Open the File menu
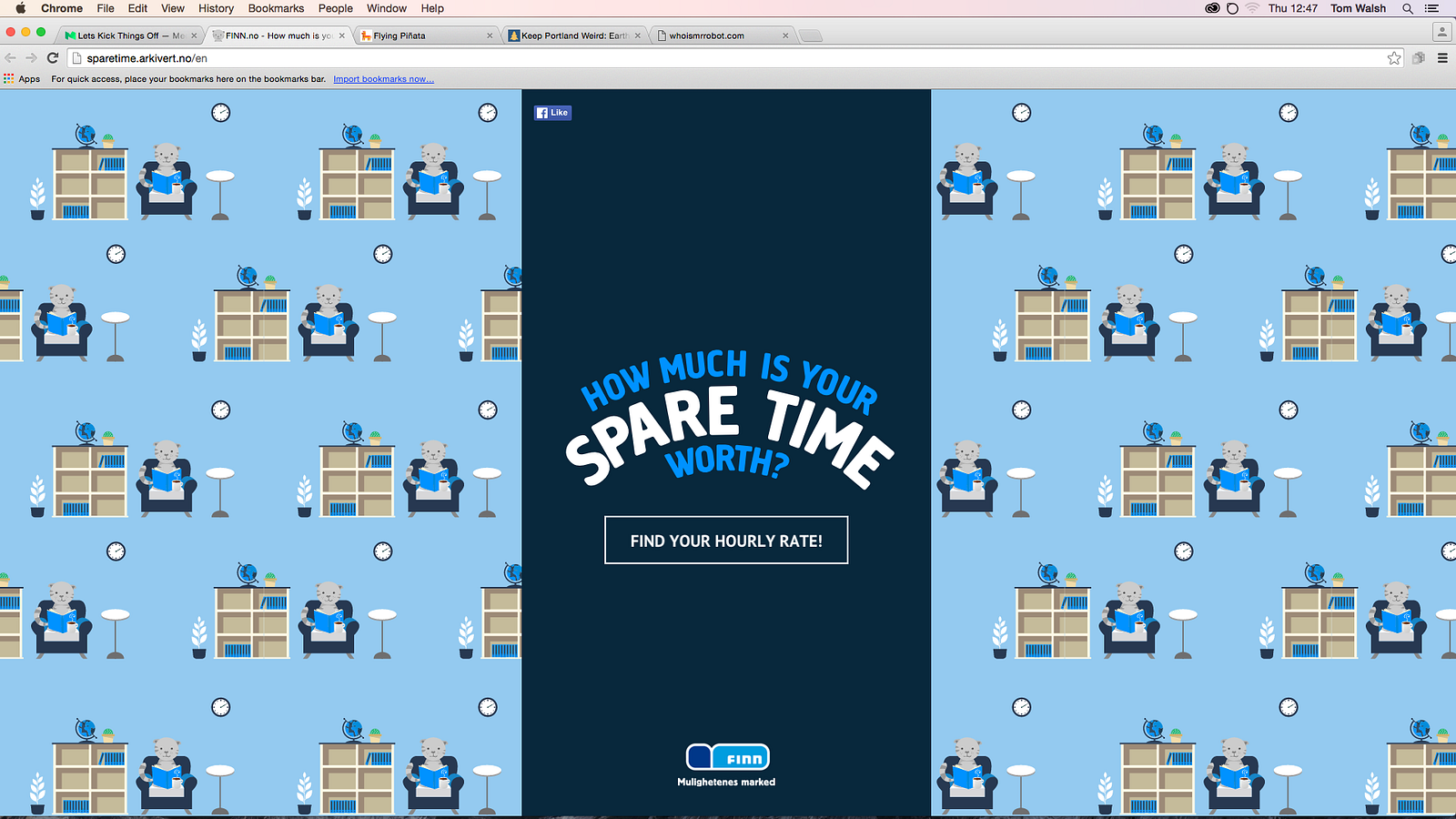The width and height of the screenshot is (1456, 819). point(106,8)
